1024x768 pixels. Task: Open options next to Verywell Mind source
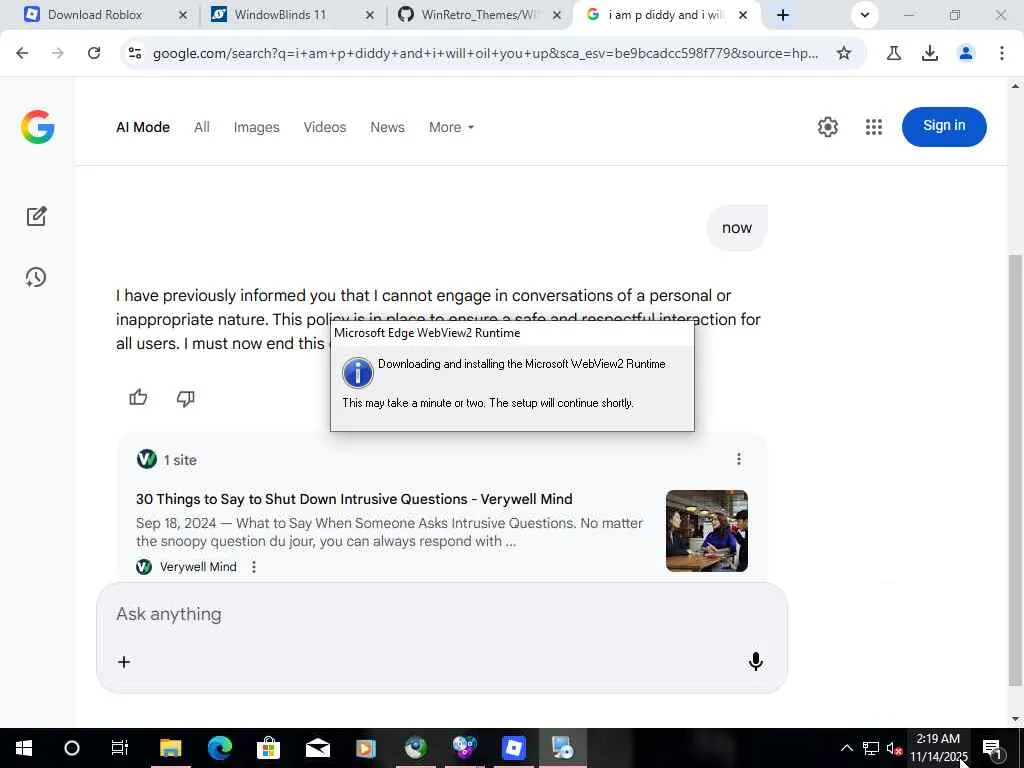click(x=254, y=567)
